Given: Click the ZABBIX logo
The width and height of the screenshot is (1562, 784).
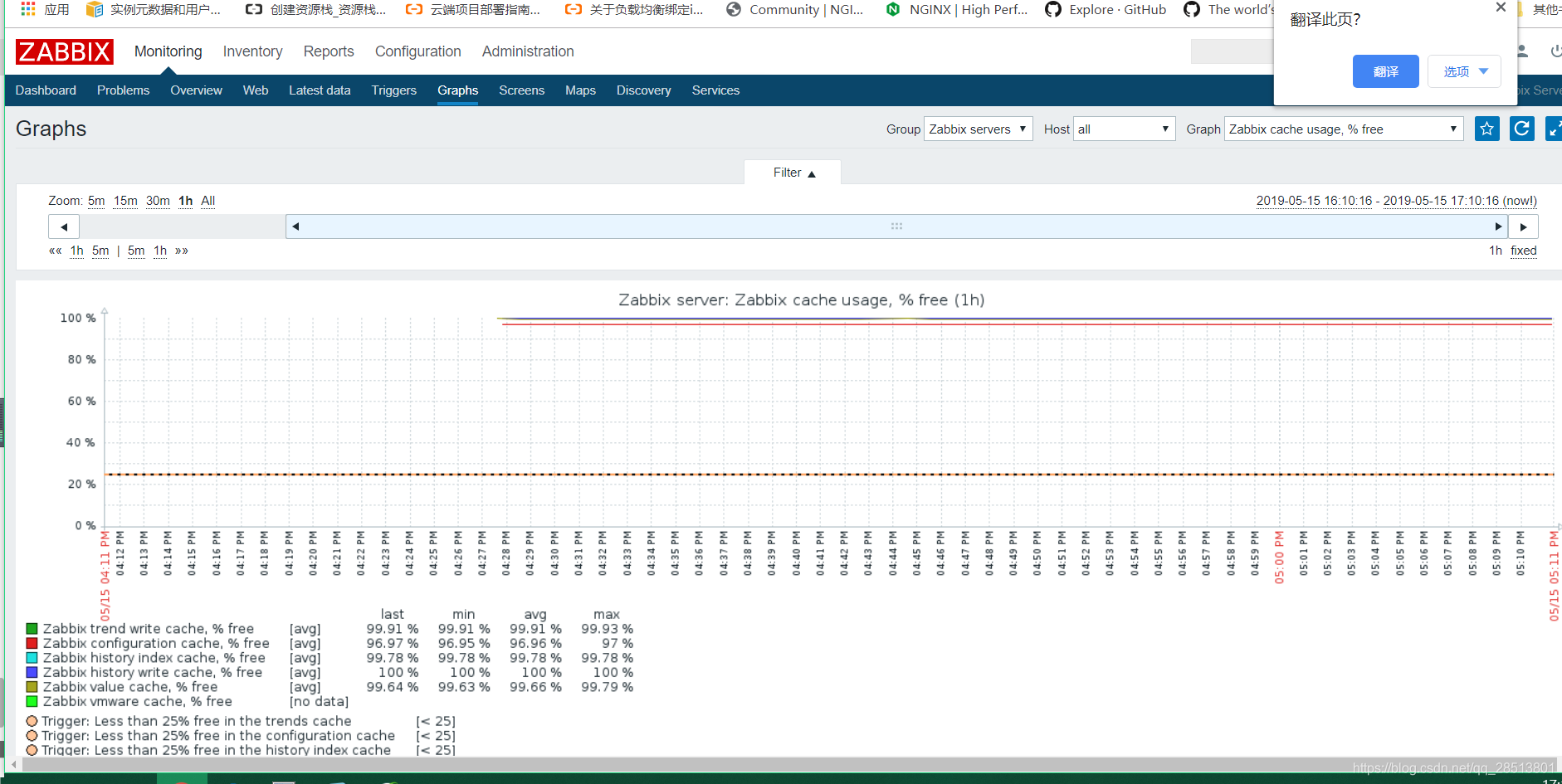Looking at the screenshot, I should (x=64, y=51).
